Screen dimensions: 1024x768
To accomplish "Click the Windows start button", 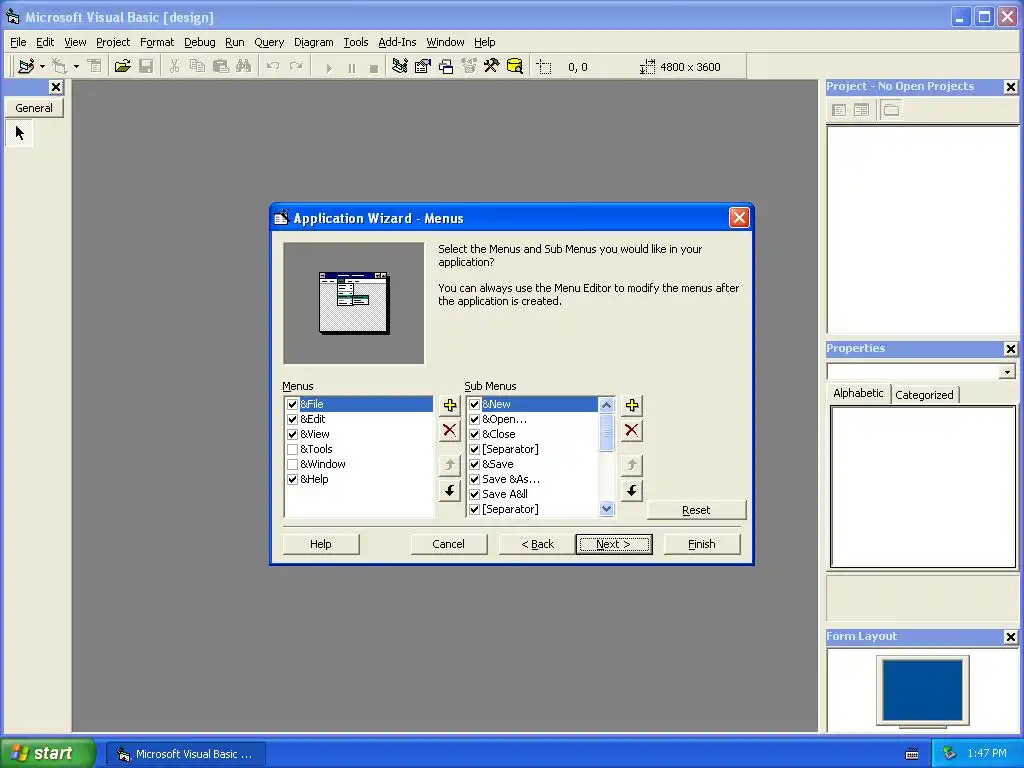I will click(x=47, y=753).
